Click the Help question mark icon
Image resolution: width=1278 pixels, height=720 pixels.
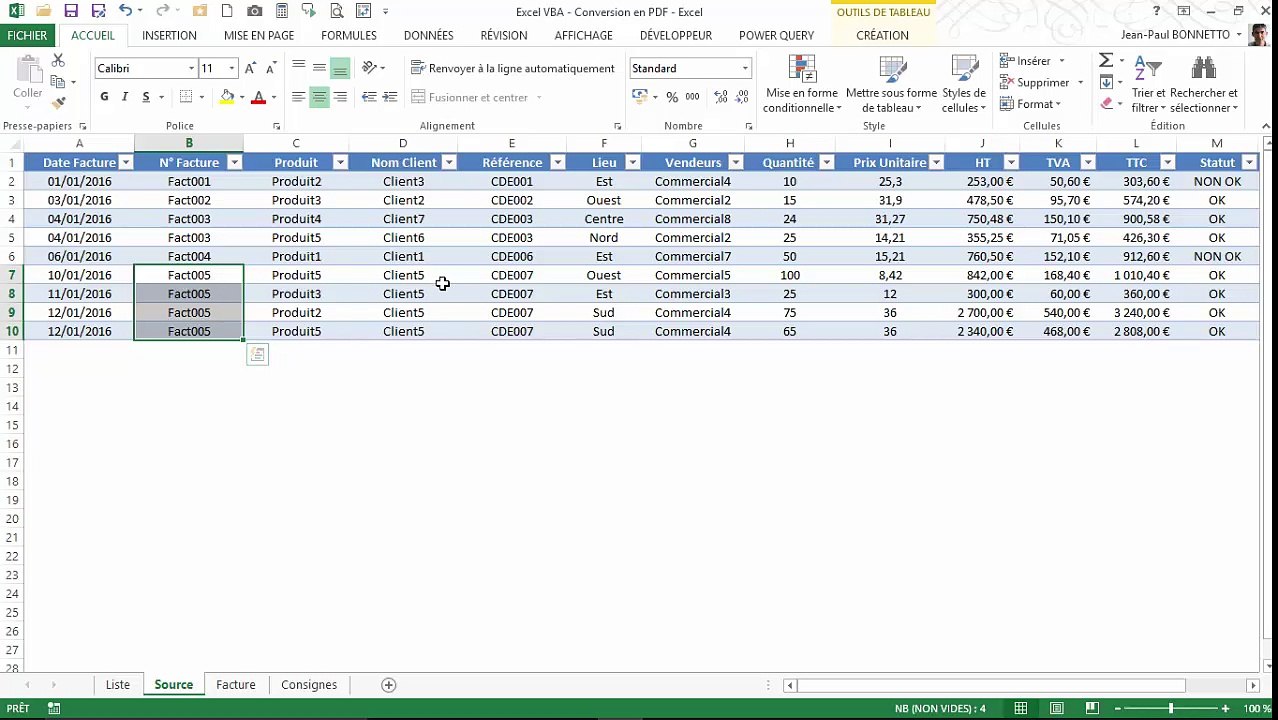pos(1157,11)
